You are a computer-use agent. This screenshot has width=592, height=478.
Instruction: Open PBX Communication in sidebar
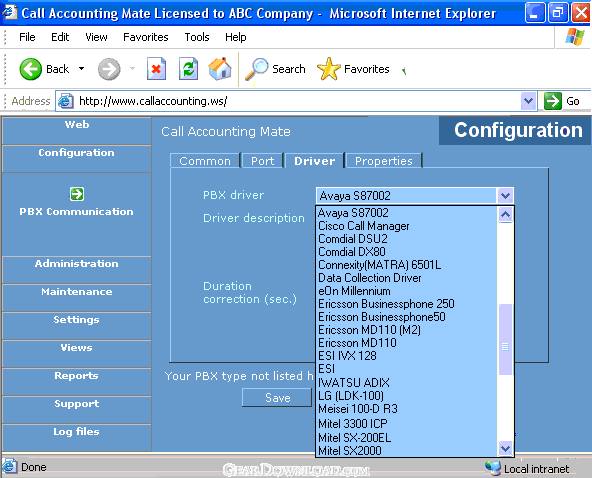77,211
